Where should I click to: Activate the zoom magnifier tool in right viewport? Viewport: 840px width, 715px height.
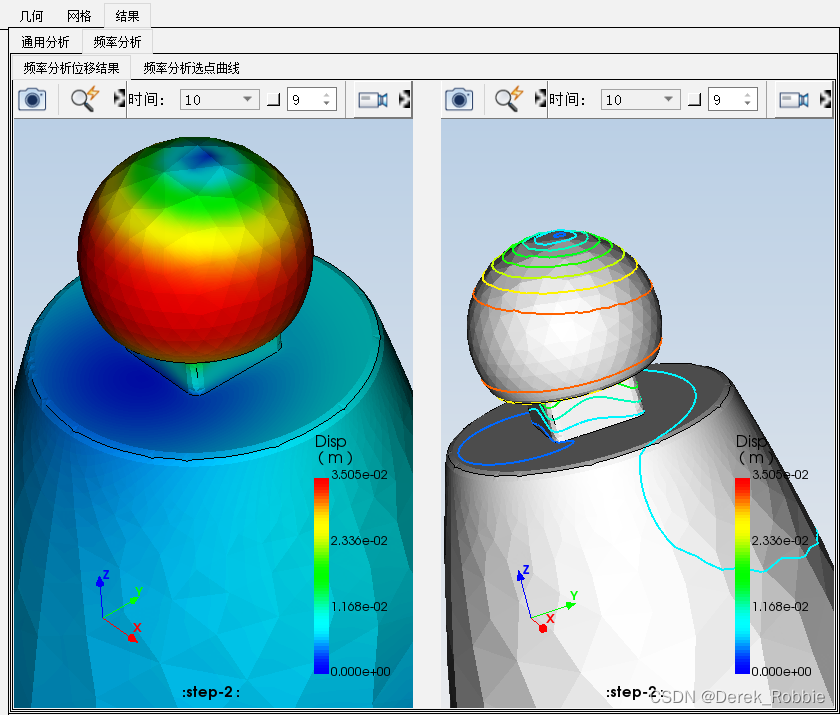pyautogui.click(x=508, y=99)
